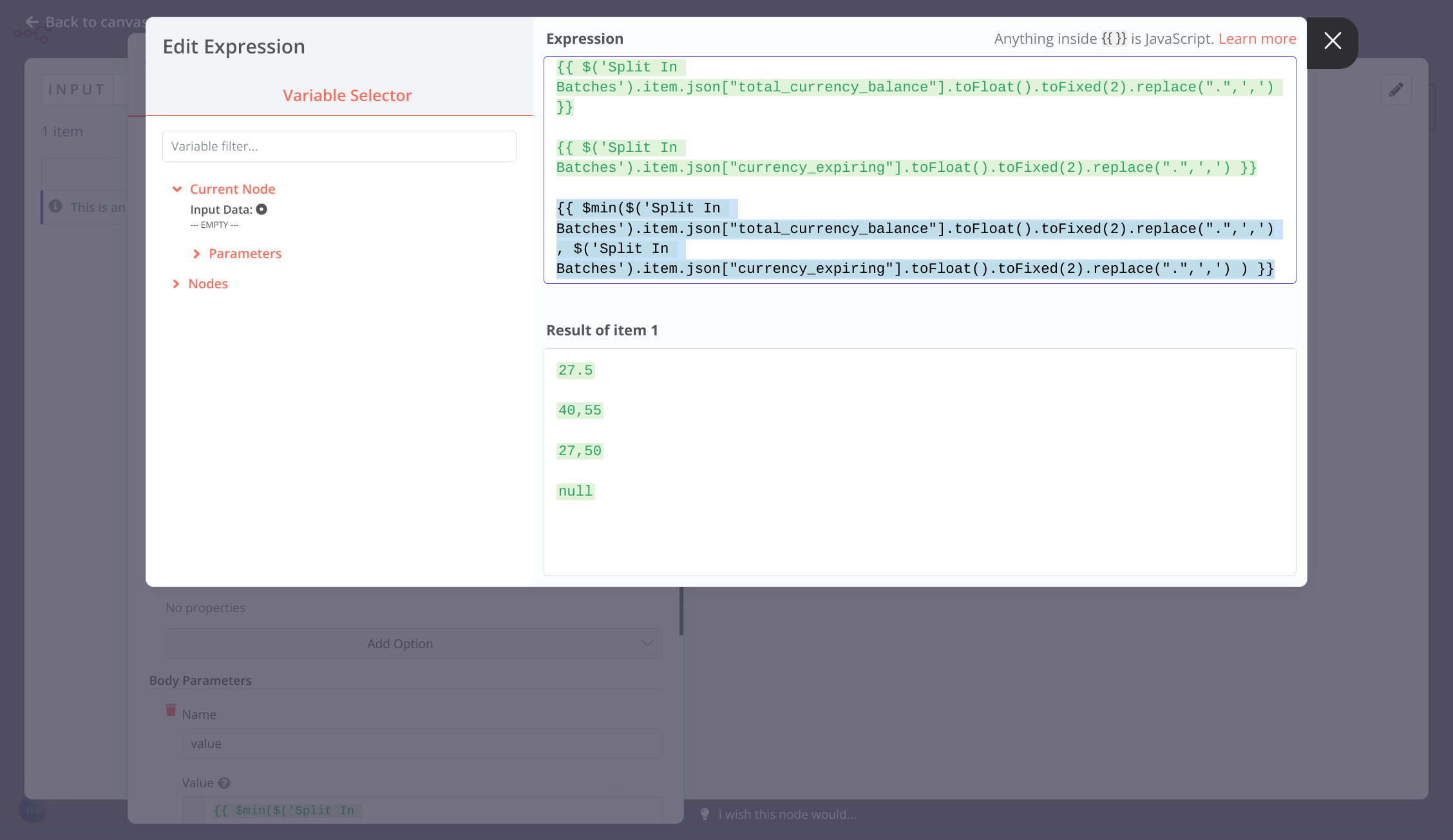Collapse the Current Node section
Viewport: 1453px width, 840px height.
[x=177, y=189]
